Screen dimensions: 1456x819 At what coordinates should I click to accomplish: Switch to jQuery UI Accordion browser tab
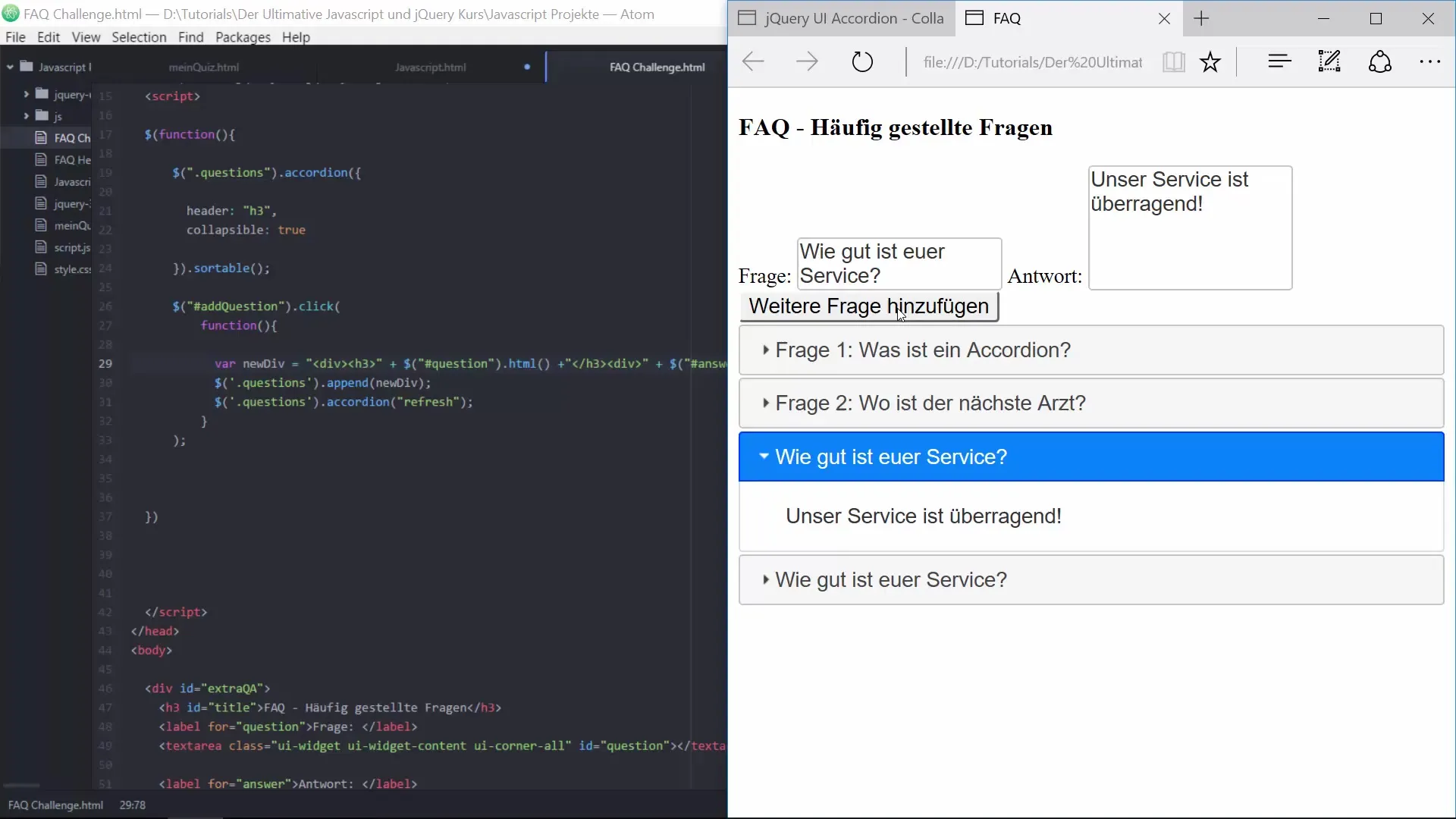pos(841,19)
